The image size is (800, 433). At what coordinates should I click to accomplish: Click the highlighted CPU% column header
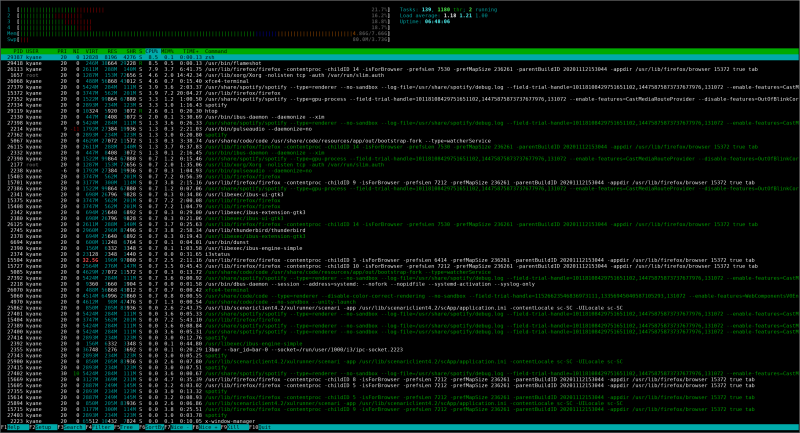(x=152, y=52)
